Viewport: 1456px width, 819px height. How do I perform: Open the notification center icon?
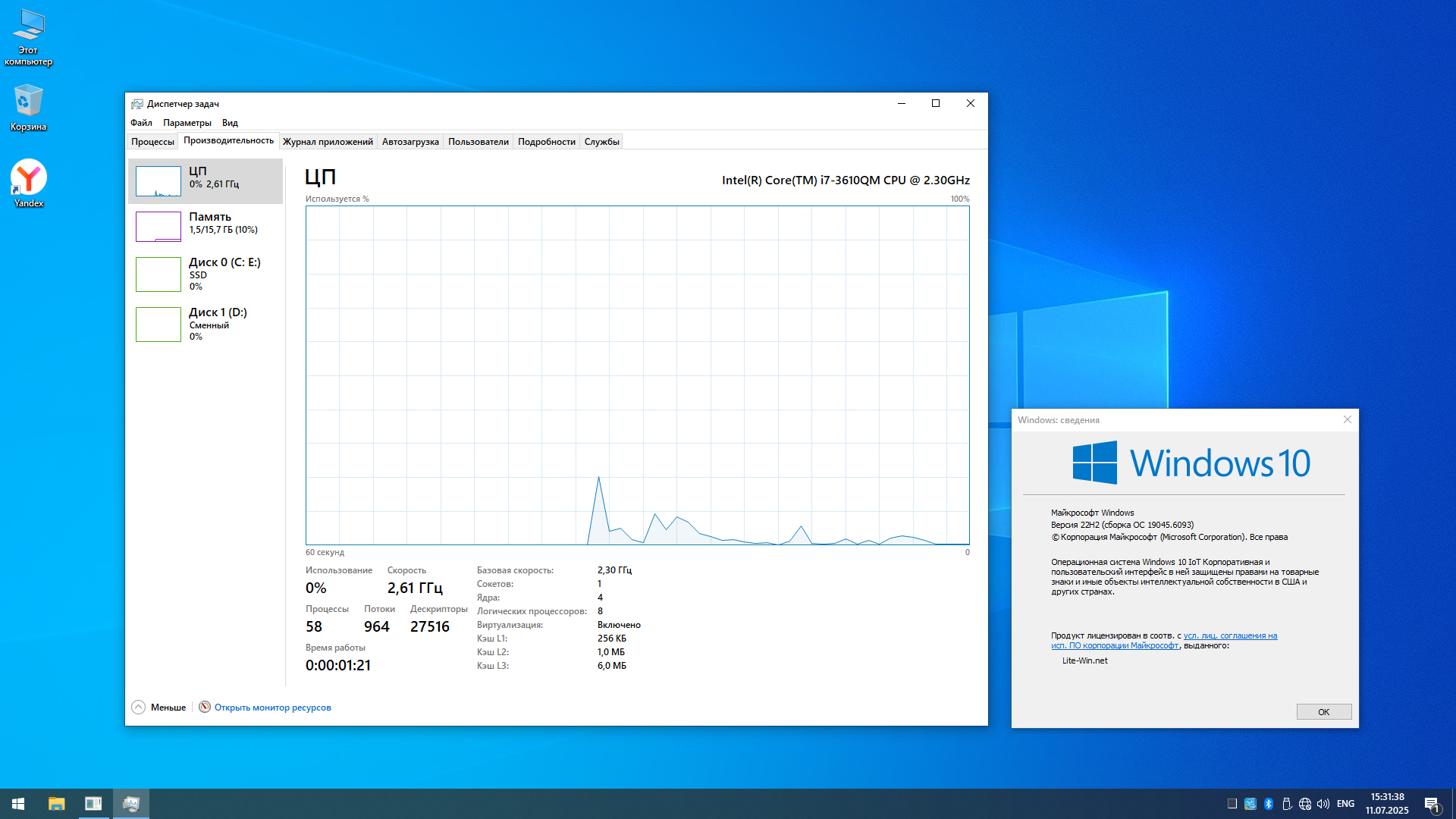coord(1432,804)
